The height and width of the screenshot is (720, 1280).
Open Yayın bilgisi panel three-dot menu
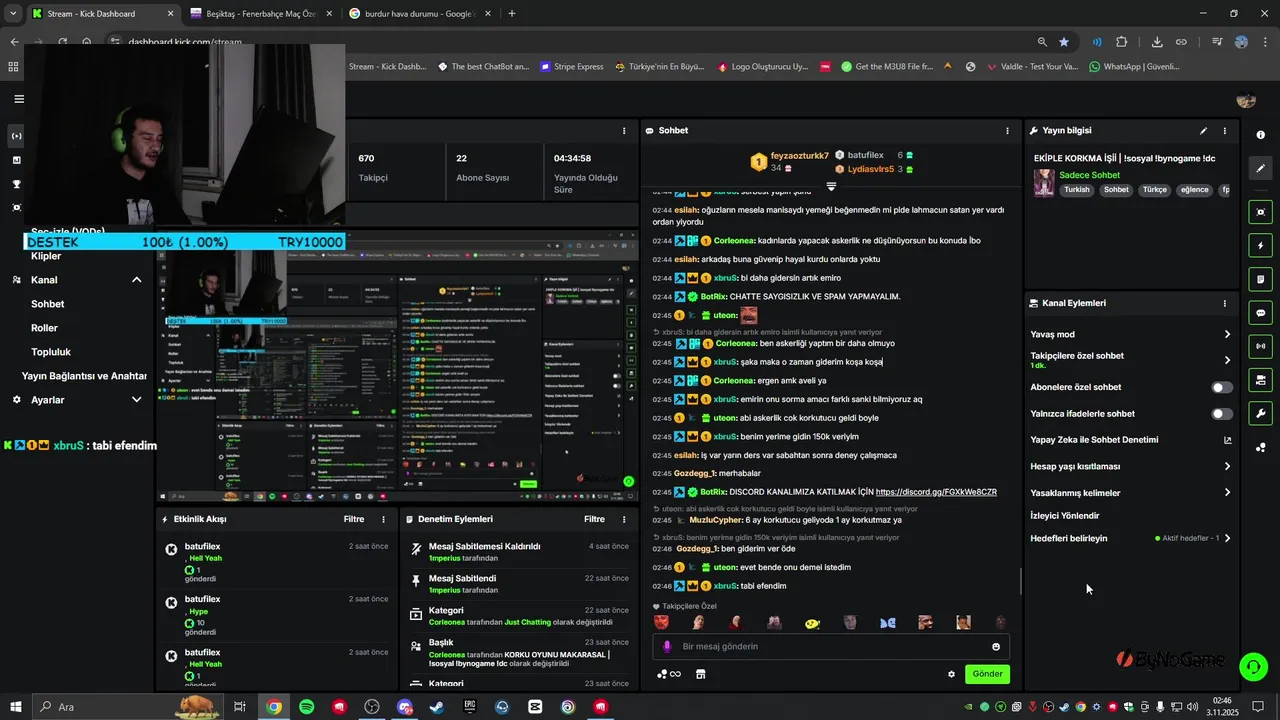pyautogui.click(x=1224, y=131)
